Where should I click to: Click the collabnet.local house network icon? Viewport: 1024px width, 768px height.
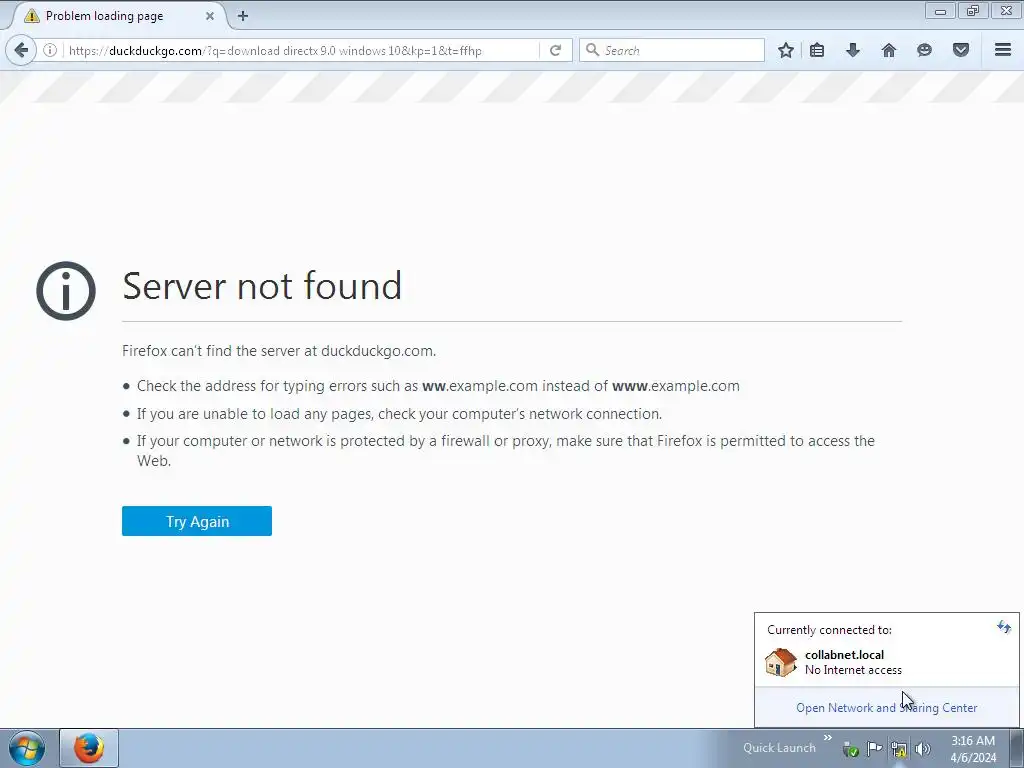pos(781,662)
